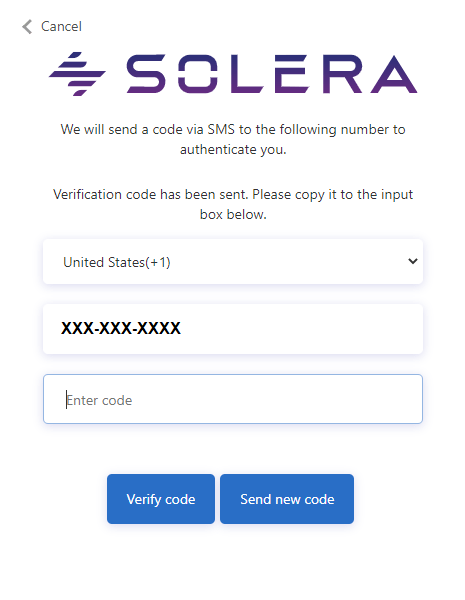Click the letter O in the SOLERA logo
The height and width of the screenshot is (600, 465).
[197, 74]
